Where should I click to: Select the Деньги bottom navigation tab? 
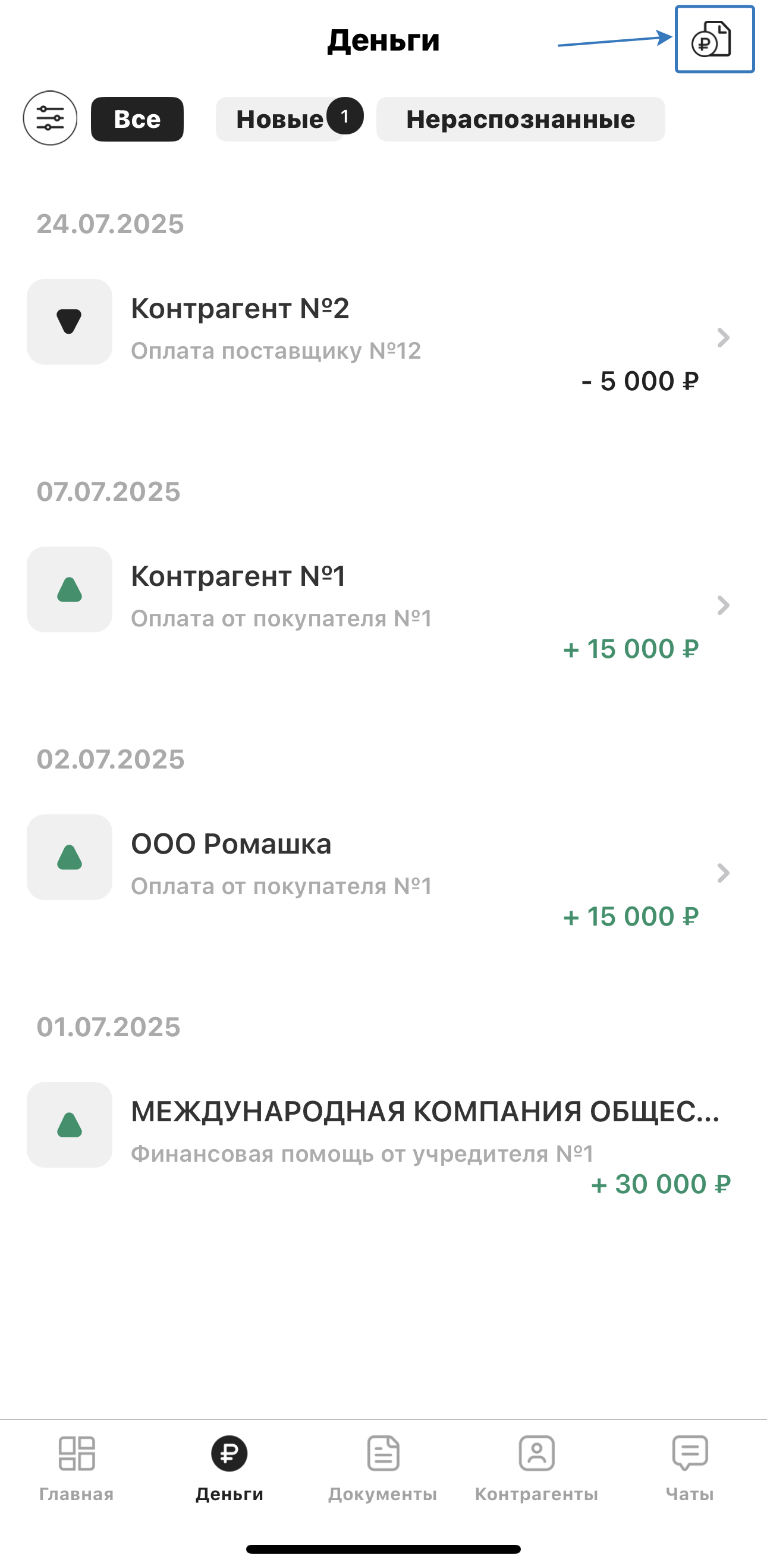230,1468
